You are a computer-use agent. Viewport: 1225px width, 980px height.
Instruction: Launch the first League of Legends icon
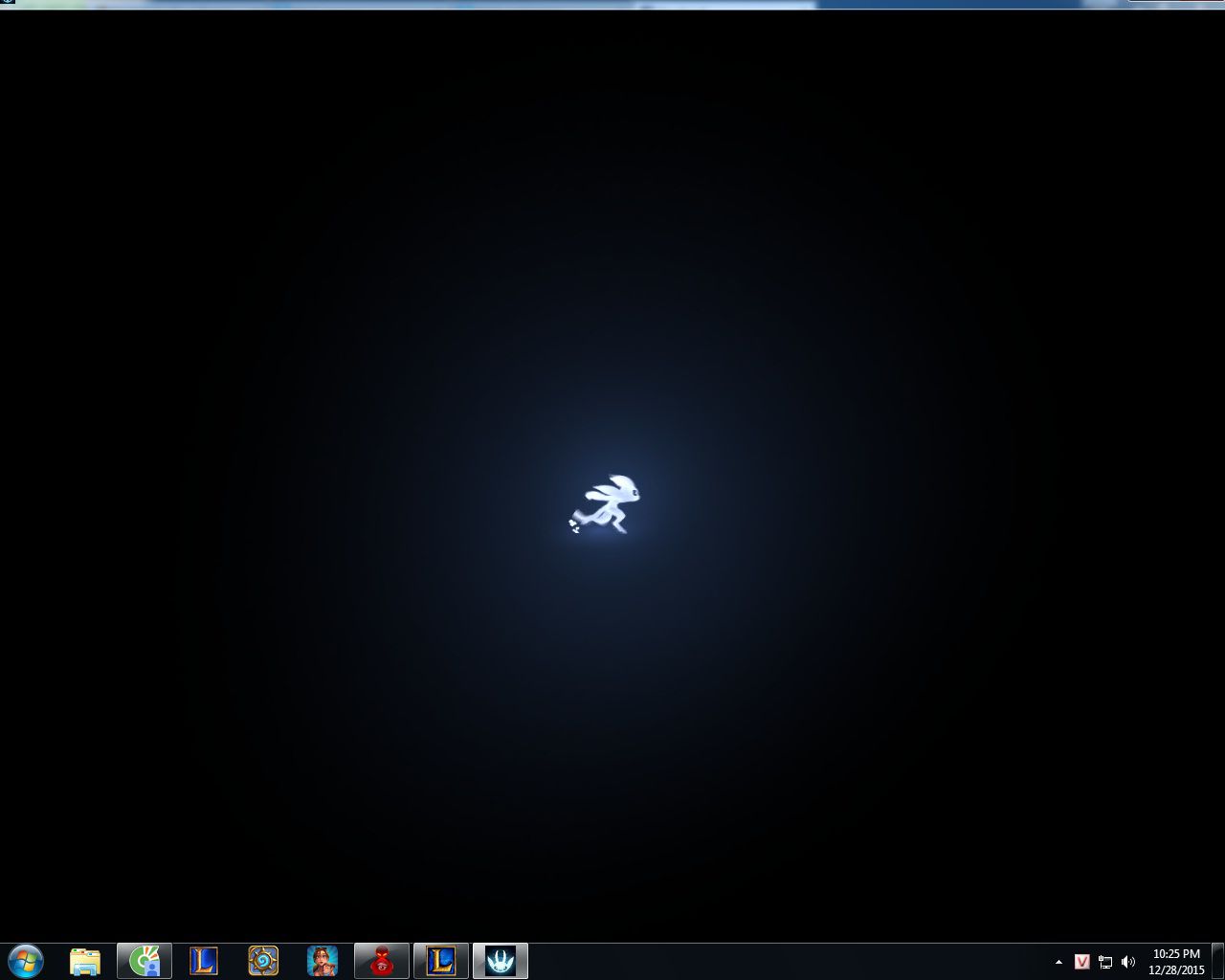pos(204,961)
